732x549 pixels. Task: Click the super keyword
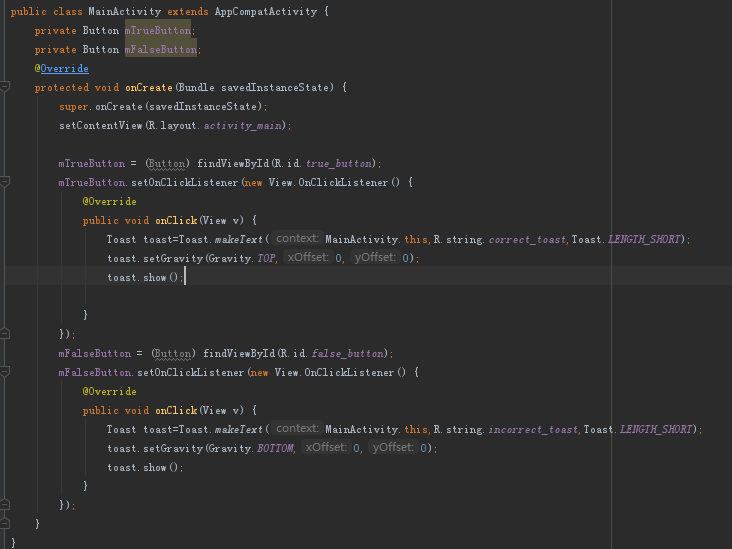pyautogui.click(x=73, y=107)
